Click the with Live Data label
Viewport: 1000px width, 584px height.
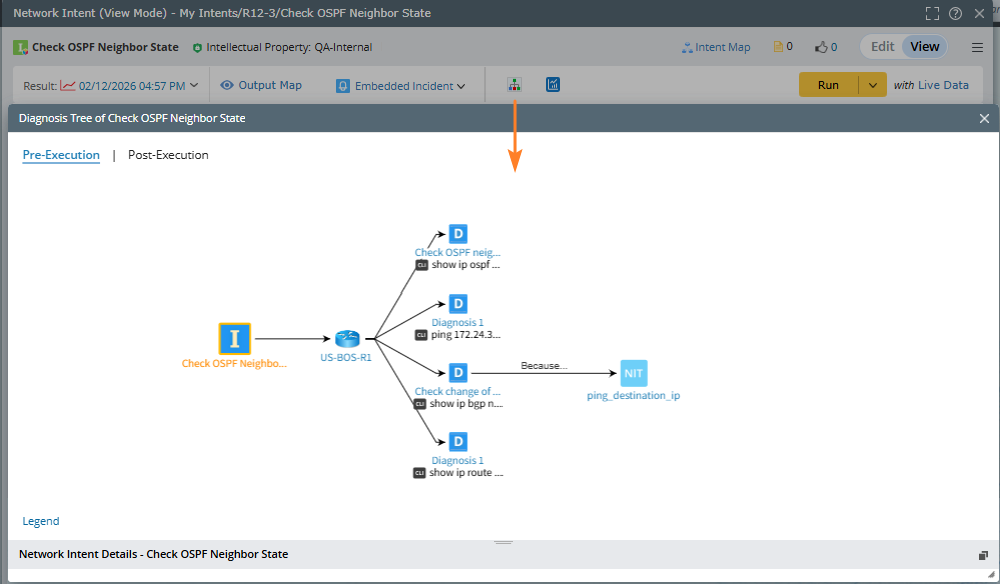point(931,85)
